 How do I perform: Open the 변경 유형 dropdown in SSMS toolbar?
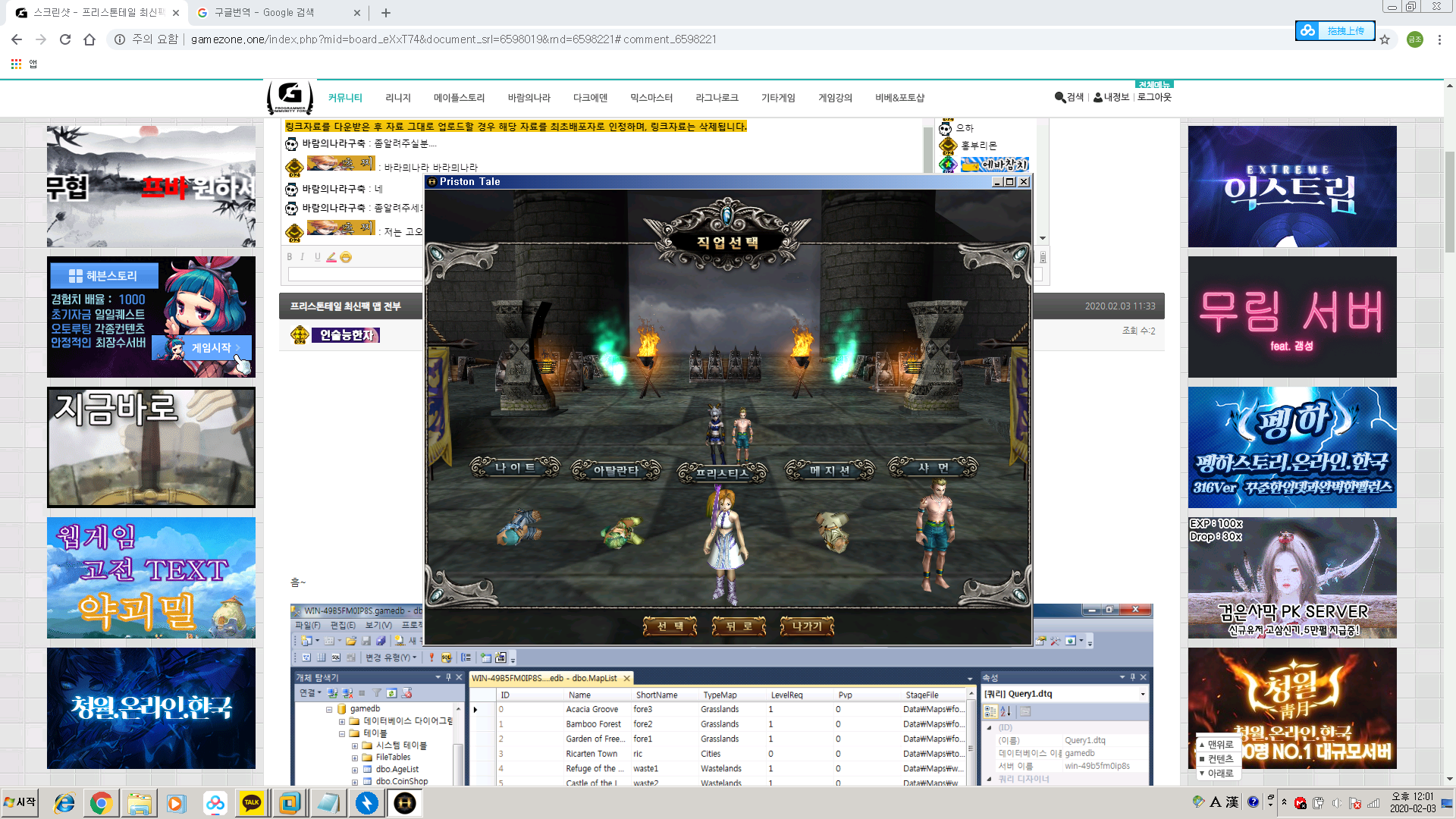[391, 657]
